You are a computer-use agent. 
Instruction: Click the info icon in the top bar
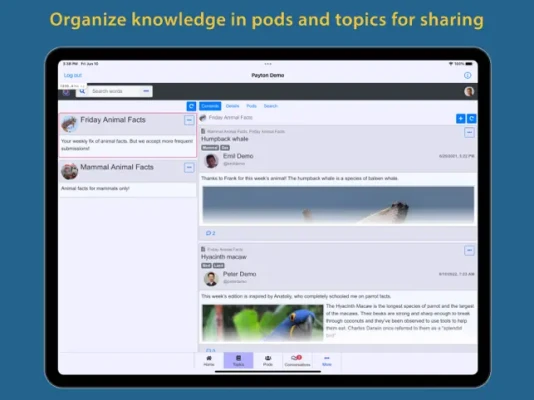pos(468,75)
